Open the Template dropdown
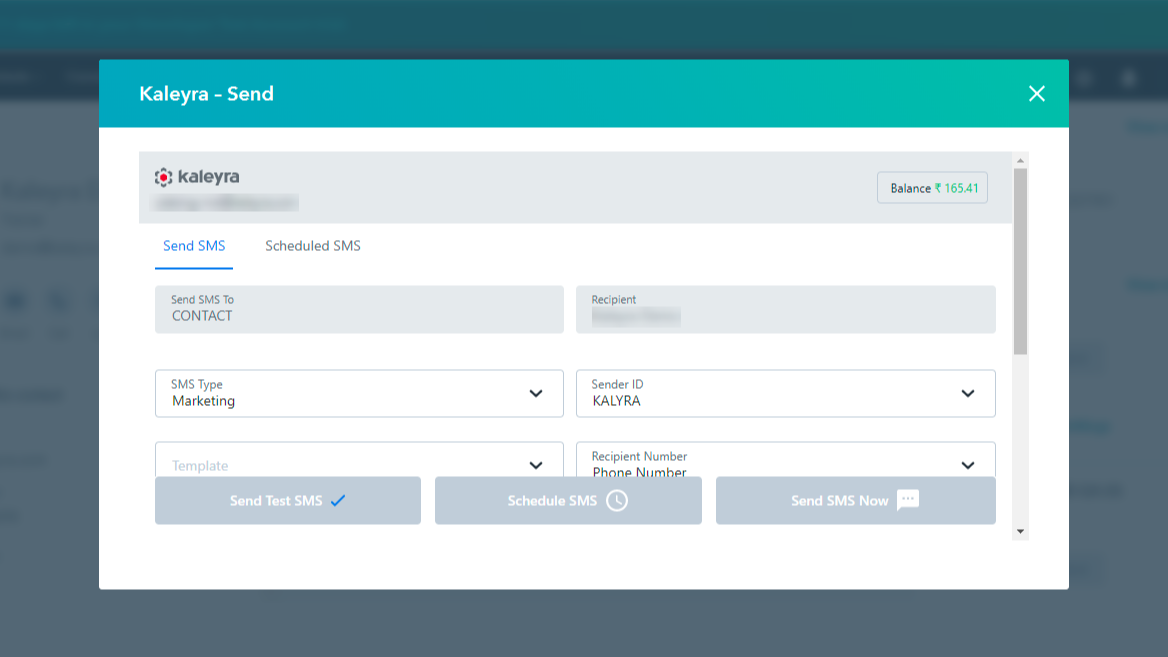Image resolution: width=1168 pixels, height=657 pixels. (359, 465)
